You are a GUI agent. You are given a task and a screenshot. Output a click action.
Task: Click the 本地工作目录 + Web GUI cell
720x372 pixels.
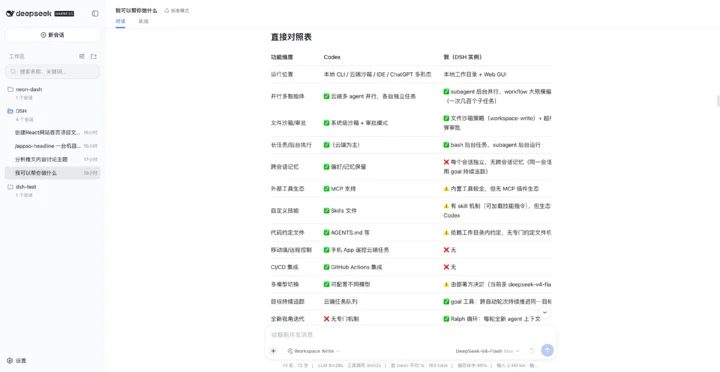pos(475,74)
